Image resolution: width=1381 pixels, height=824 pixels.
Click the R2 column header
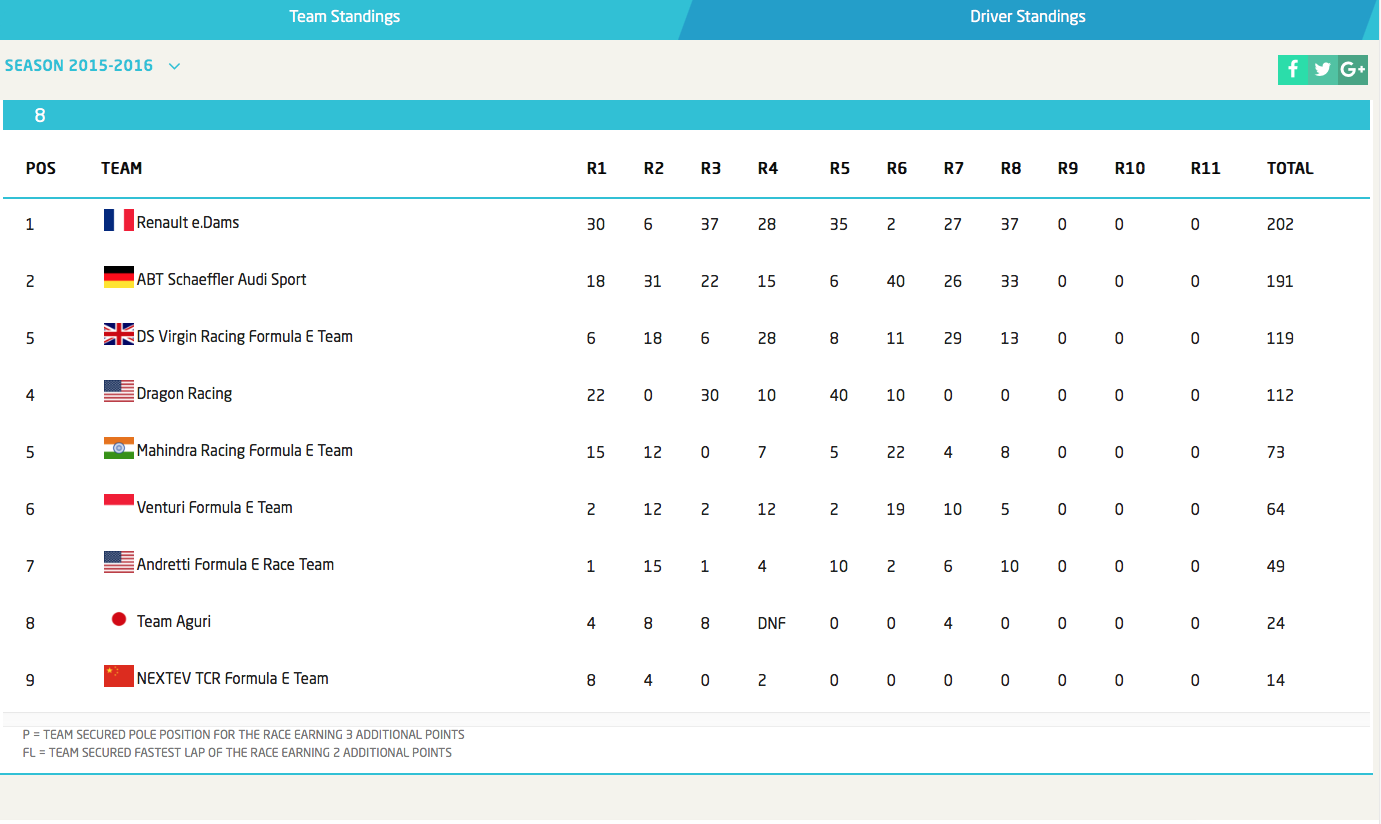point(654,168)
